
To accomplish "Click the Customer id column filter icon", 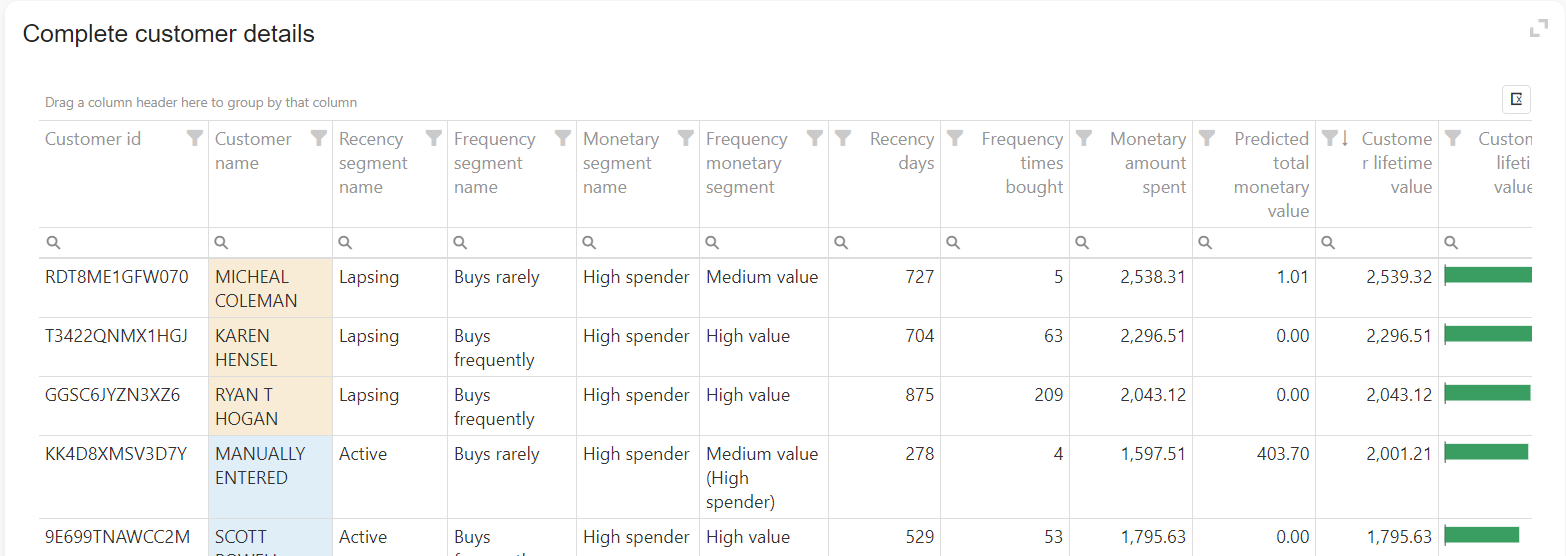I will [195, 139].
